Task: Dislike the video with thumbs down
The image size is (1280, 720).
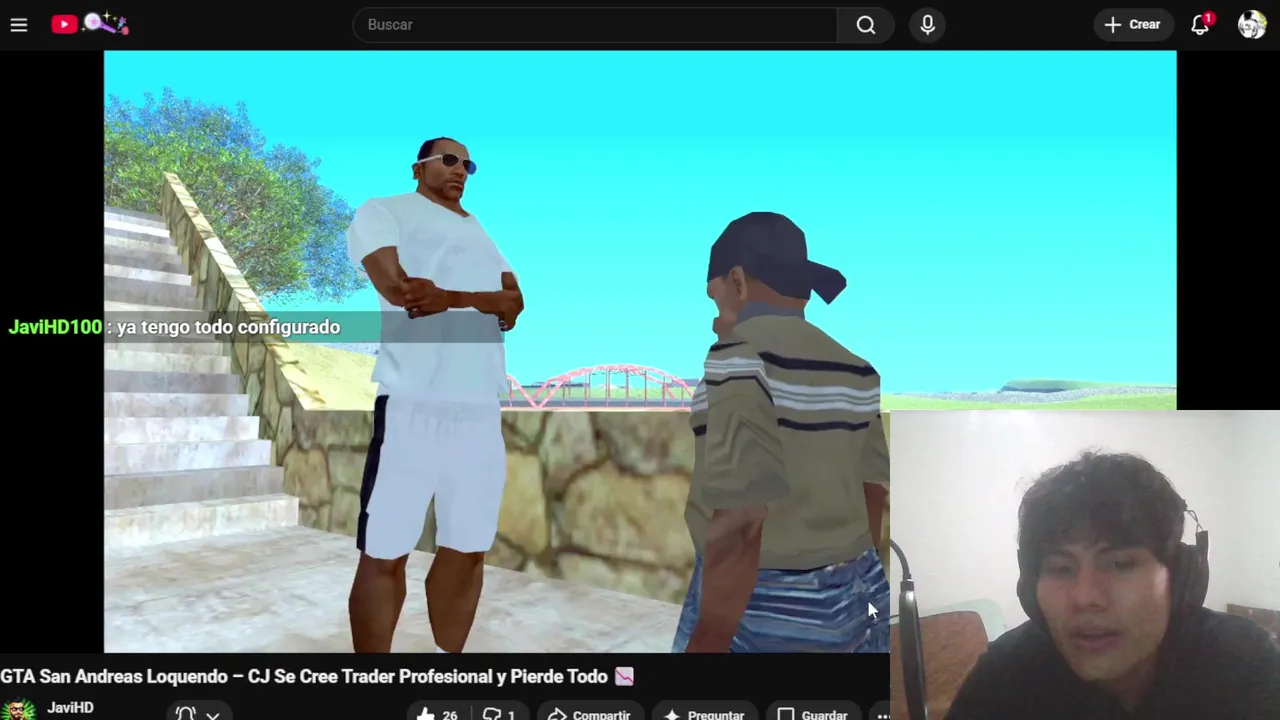Action: click(498, 714)
